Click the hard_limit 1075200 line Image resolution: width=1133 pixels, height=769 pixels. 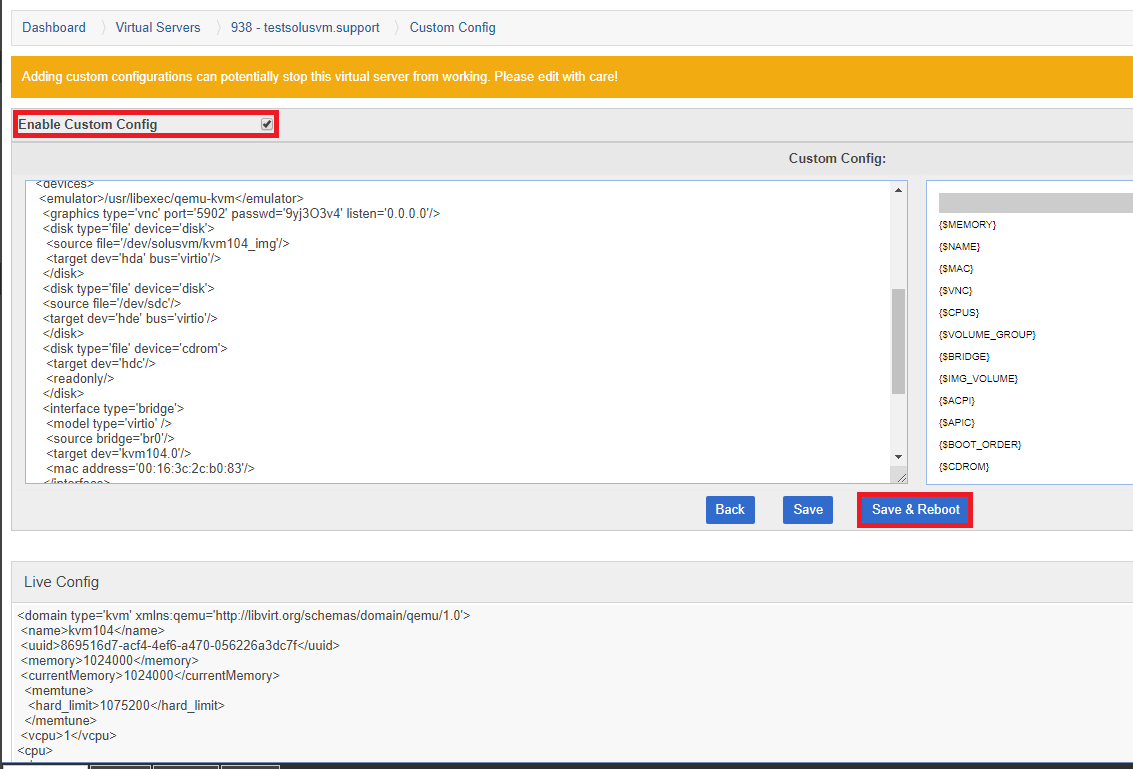pos(126,705)
